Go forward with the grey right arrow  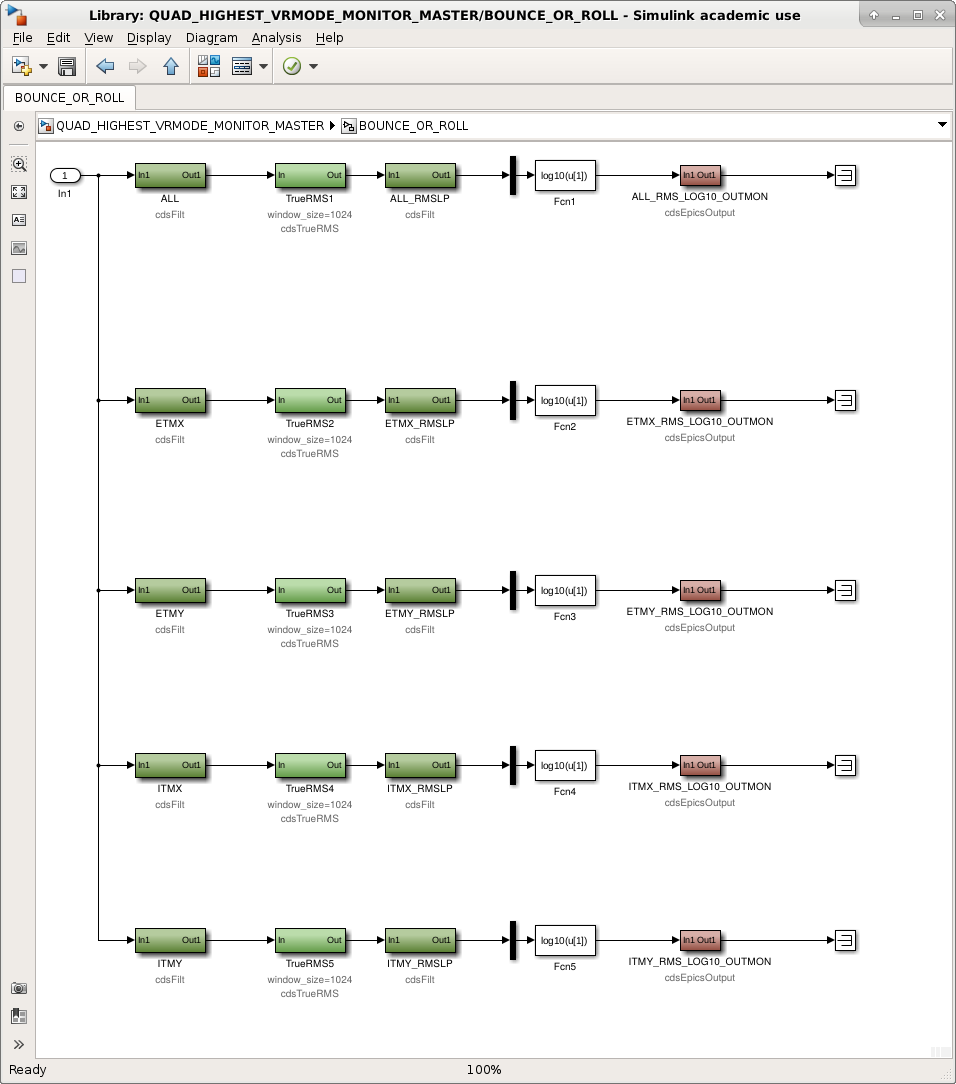[138, 66]
